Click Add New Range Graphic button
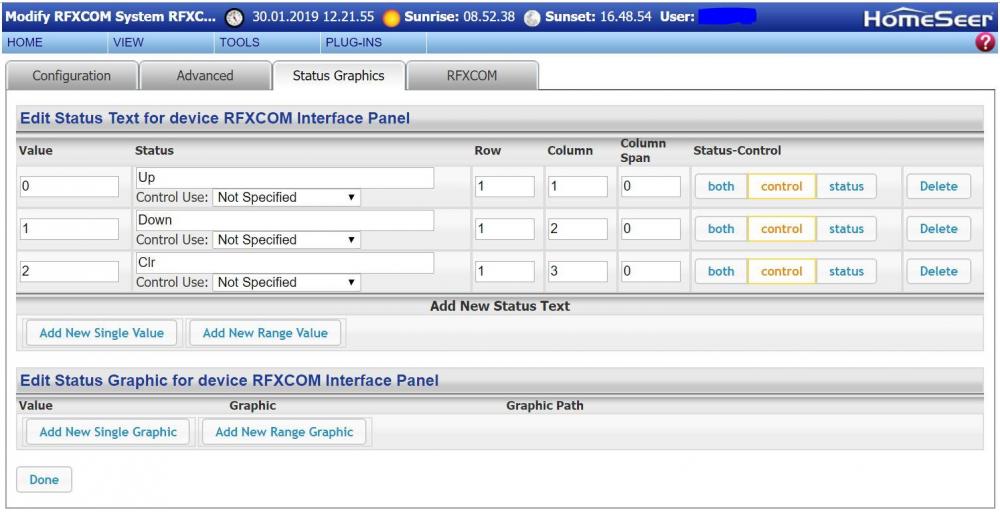The width and height of the screenshot is (1000, 512). [x=284, y=432]
